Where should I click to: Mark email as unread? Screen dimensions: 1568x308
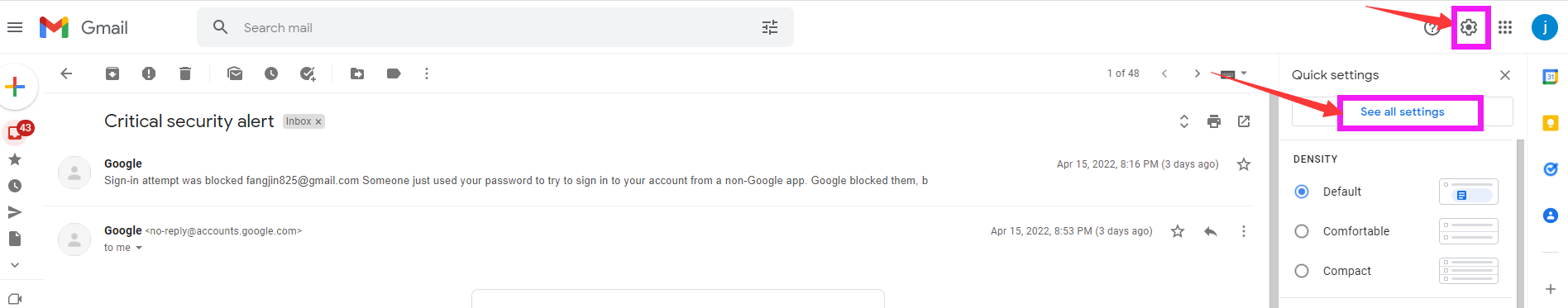pos(235,73)
